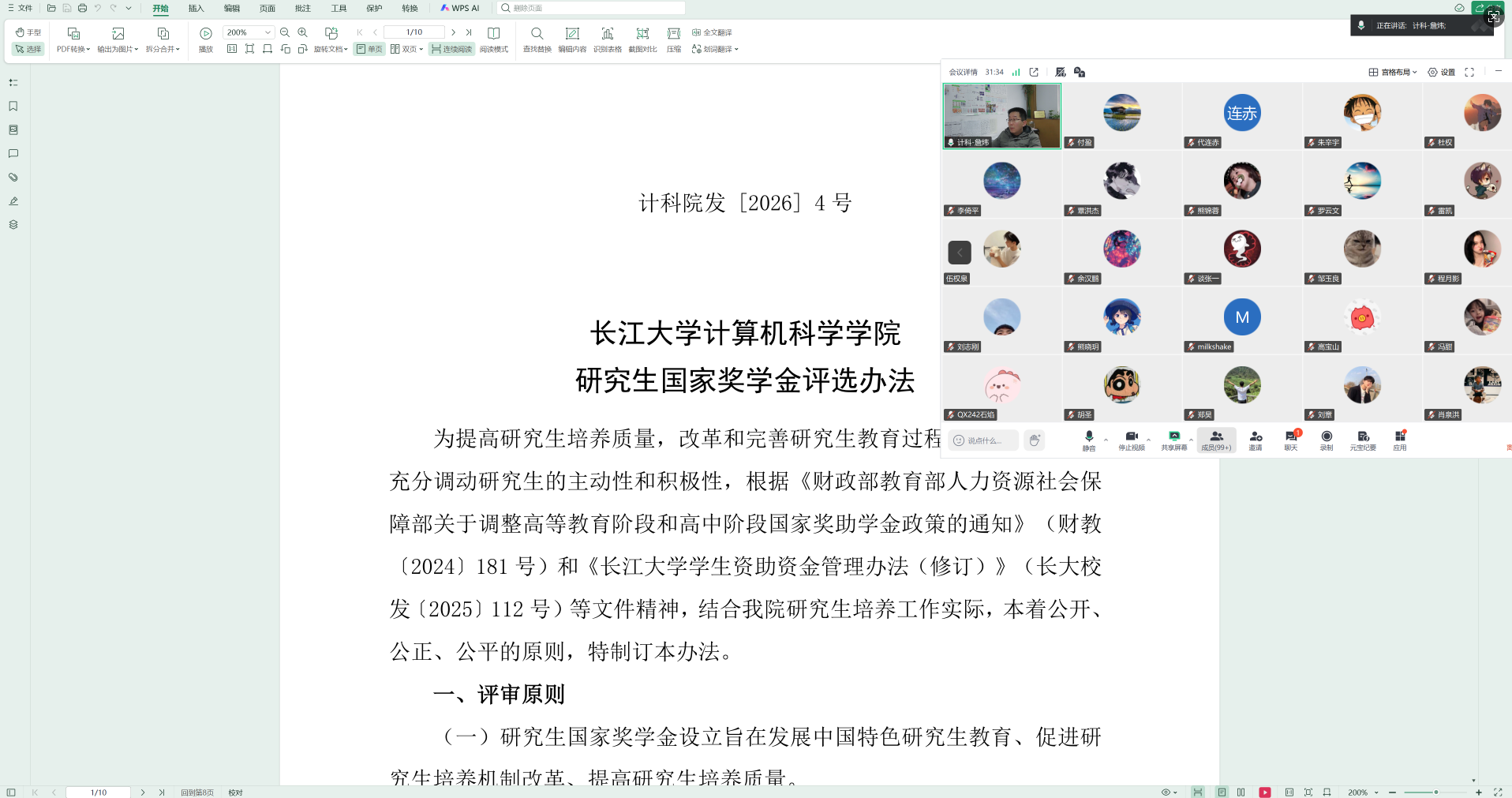Open the 成员(99+) members list
1512x798 pixels.
click(x=1216, y=440)
